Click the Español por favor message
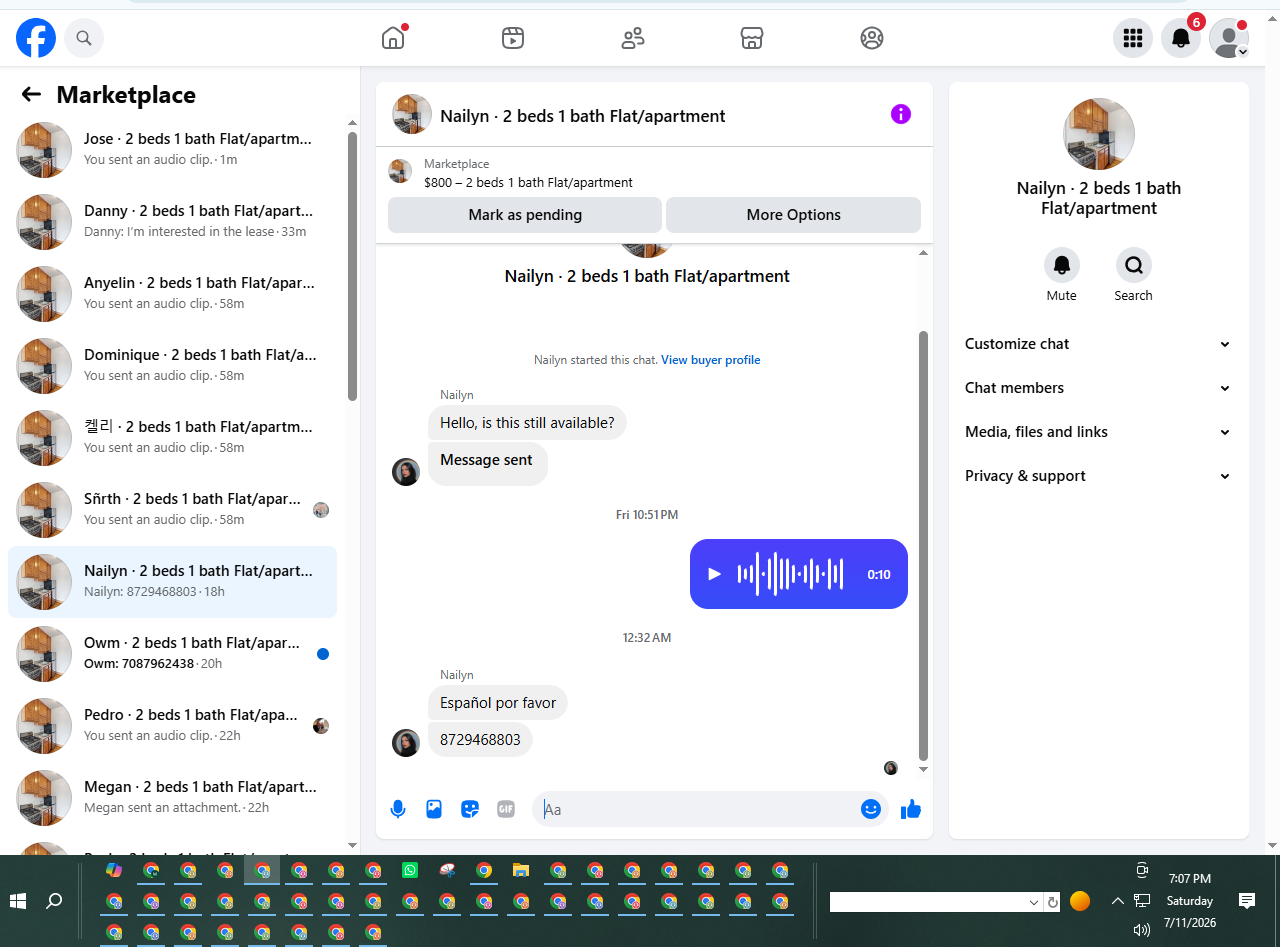This screenshot has width=1280, height=947. point(498,703)
